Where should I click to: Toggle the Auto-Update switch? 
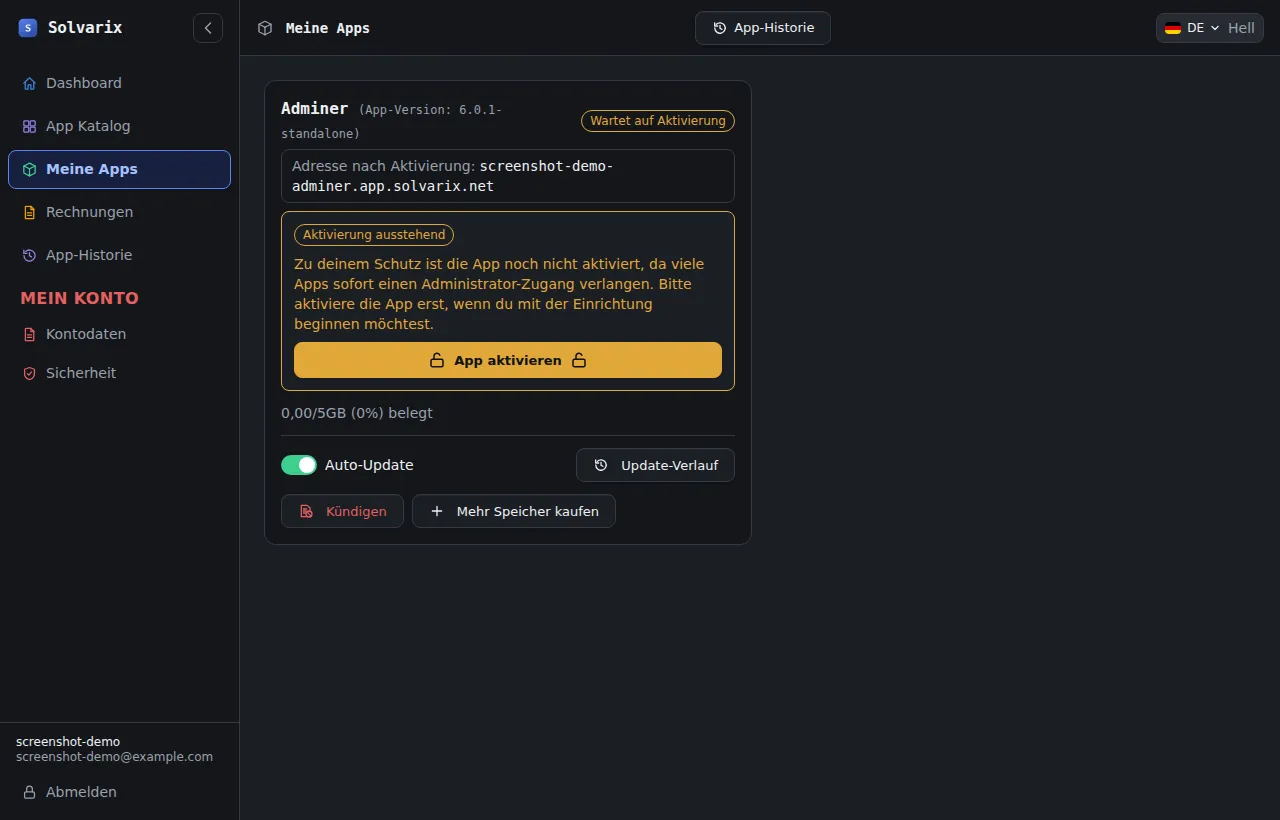[x=299, y=465]
